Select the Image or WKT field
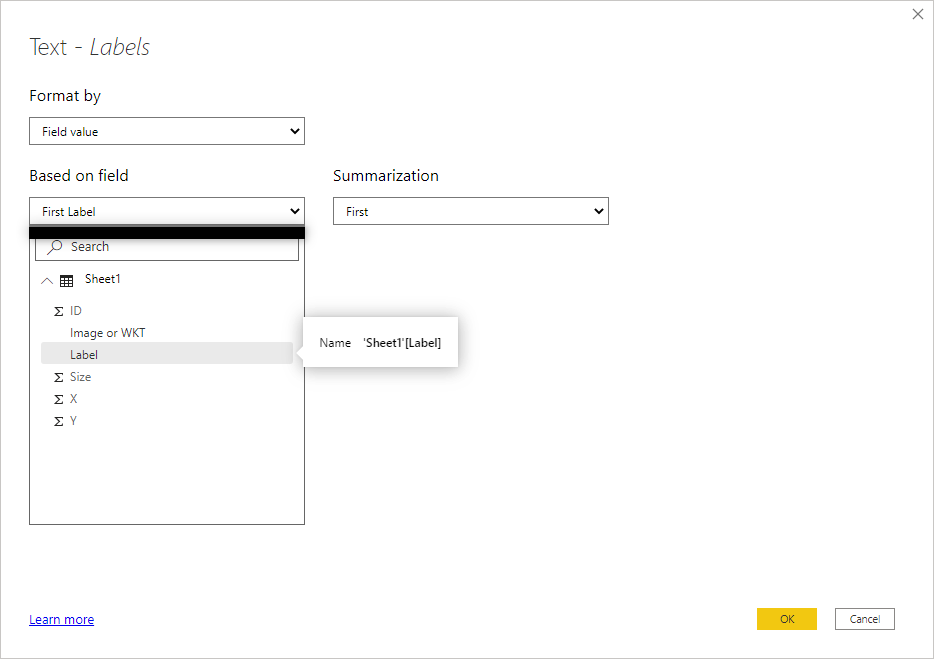This screenshot has height=659, width=934. 167,332
